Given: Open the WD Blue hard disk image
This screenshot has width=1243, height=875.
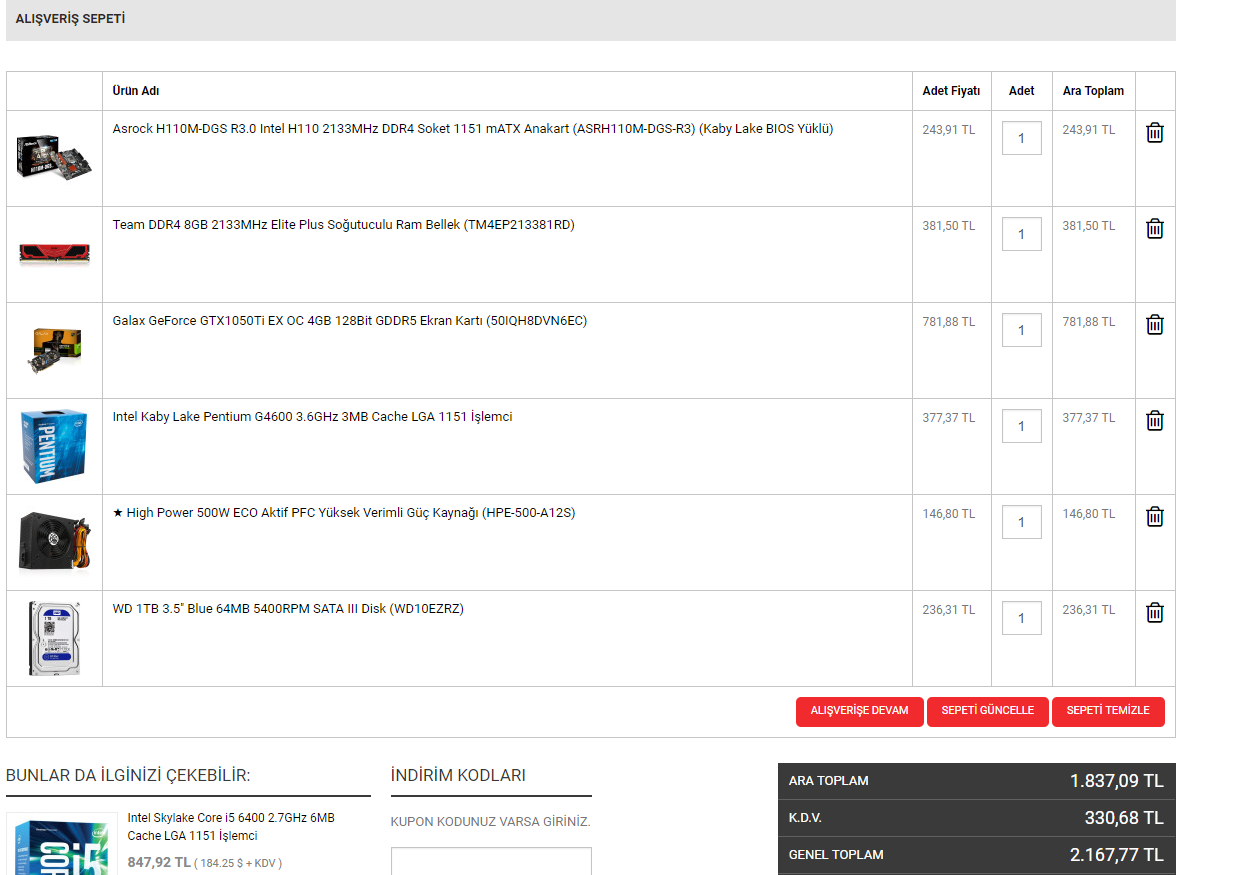Looking at the screenshot, I should click(x=54, y=638).
